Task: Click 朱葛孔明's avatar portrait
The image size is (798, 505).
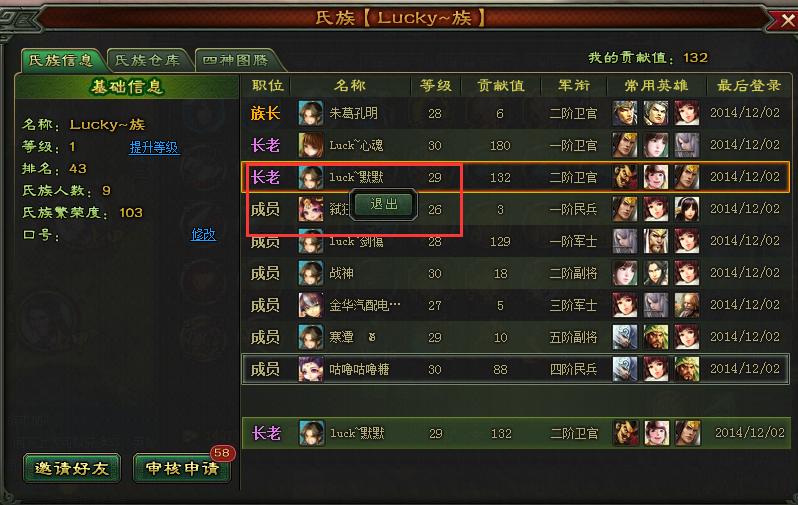Action: [310, 113]
